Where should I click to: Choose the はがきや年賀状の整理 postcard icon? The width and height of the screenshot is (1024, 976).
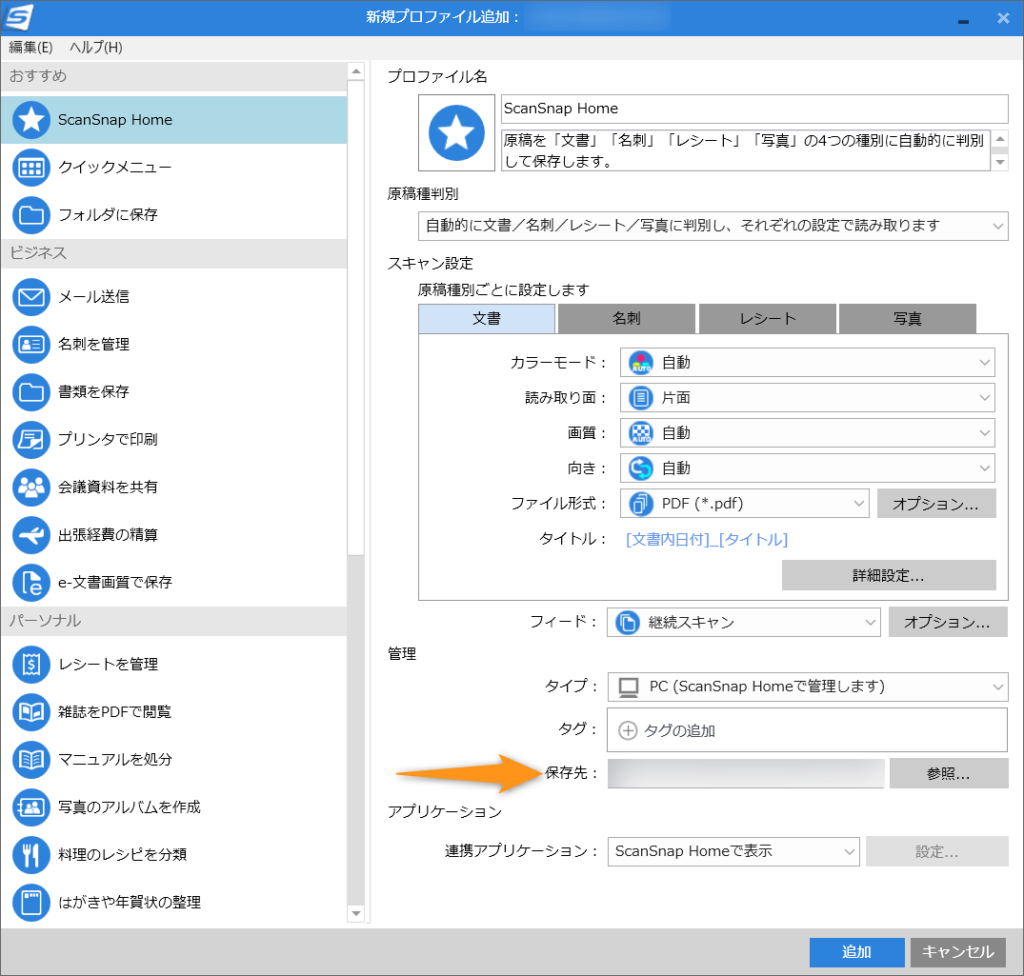pyautogui.click(x=31, y=903)
